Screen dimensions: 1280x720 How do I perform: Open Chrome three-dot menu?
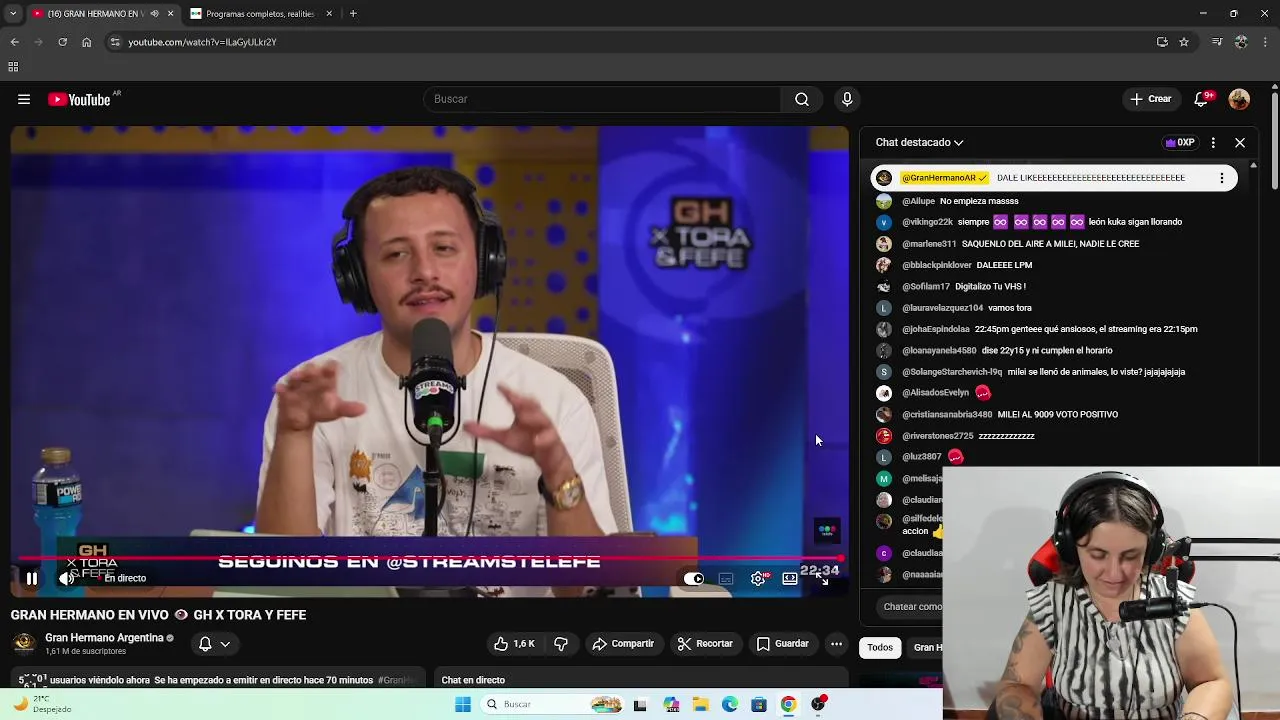[1266, 42]
